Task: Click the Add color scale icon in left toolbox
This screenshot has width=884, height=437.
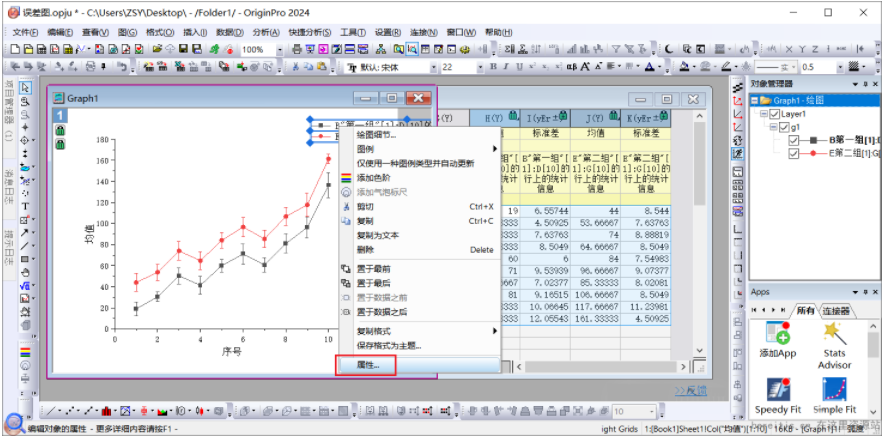Action: click(x=25, y=352)
